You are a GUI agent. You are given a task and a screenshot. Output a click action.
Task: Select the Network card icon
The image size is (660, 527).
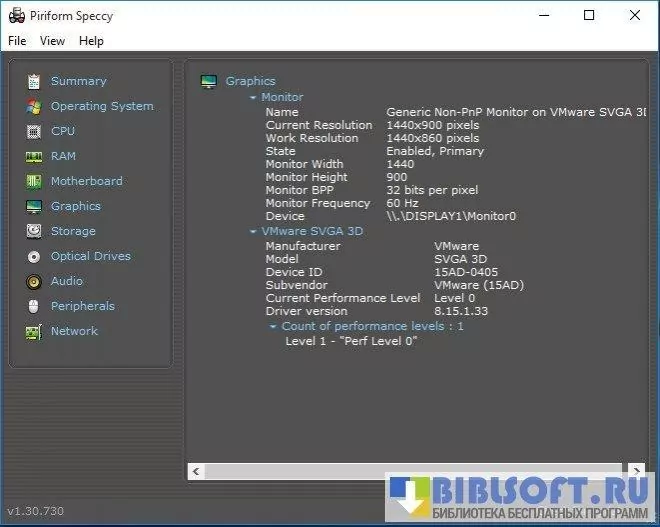34,331
